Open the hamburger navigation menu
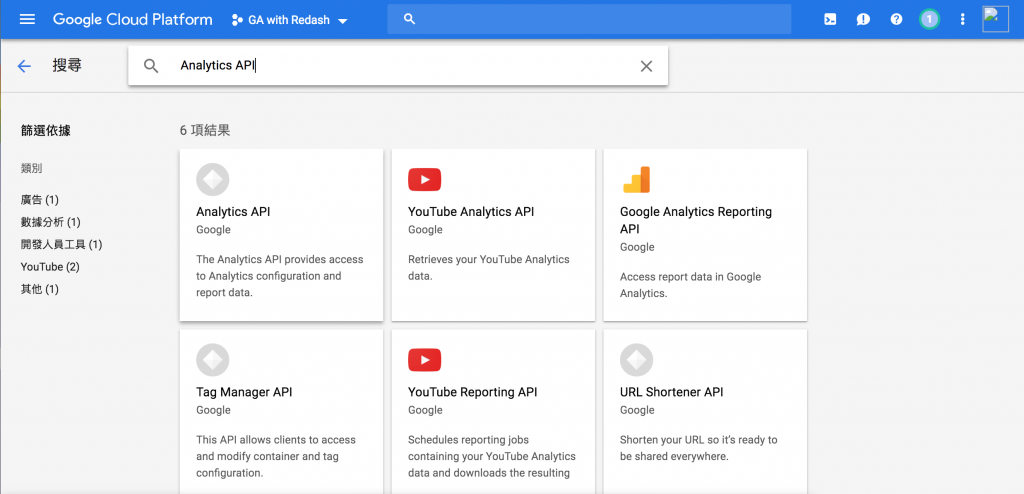Screen dimensions: 1024x494 (x=27, y=19)
